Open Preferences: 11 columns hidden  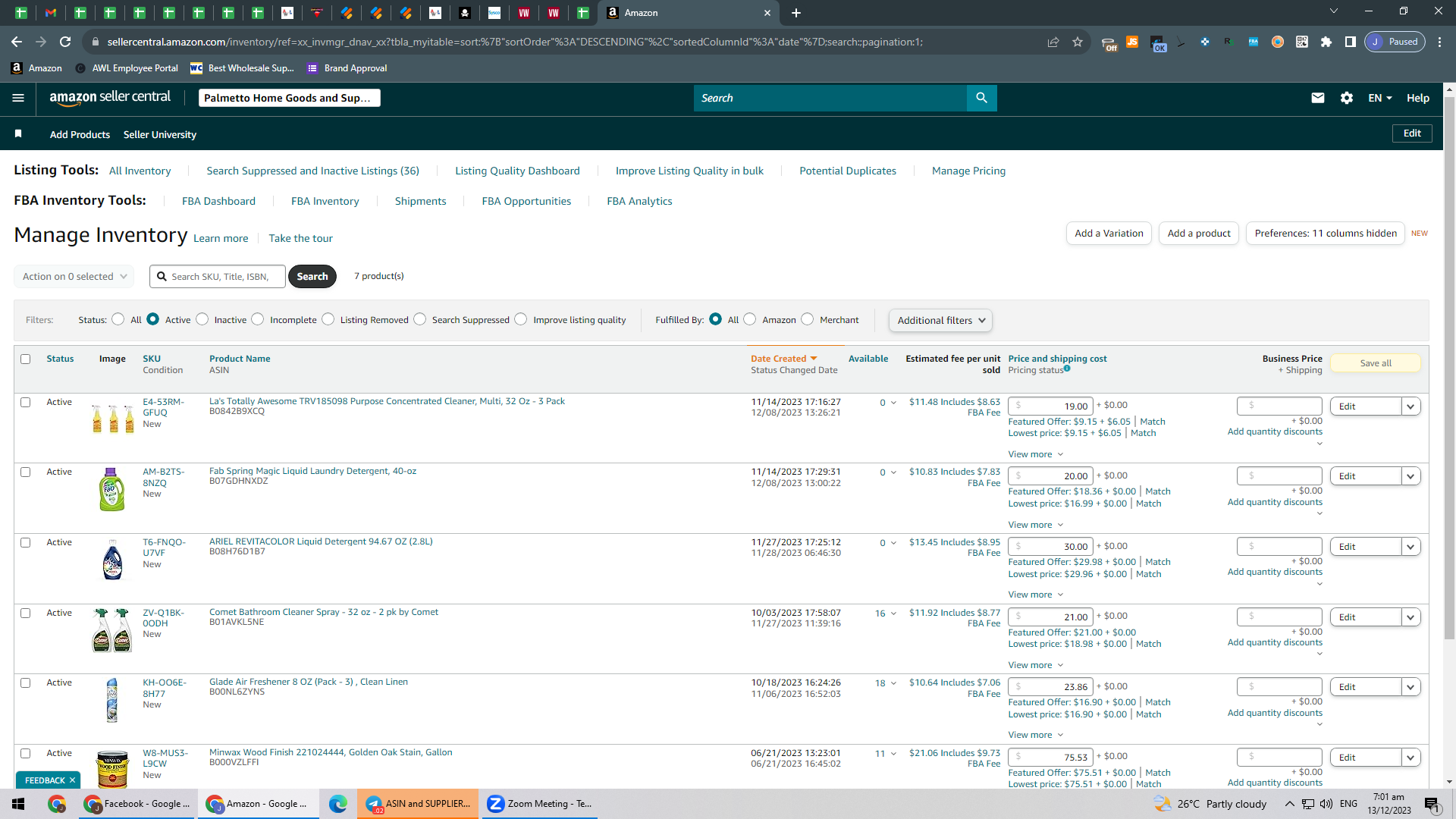pyautogui.click(x=1326, y=234)
